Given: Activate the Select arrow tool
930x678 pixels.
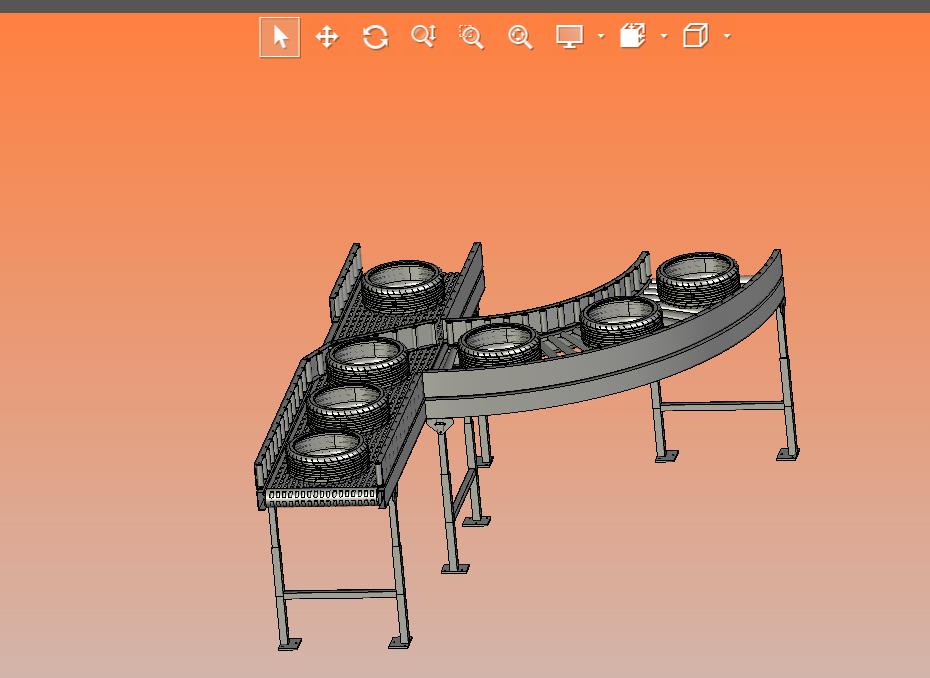Looking at the screenshot, I should pos(280,37).
